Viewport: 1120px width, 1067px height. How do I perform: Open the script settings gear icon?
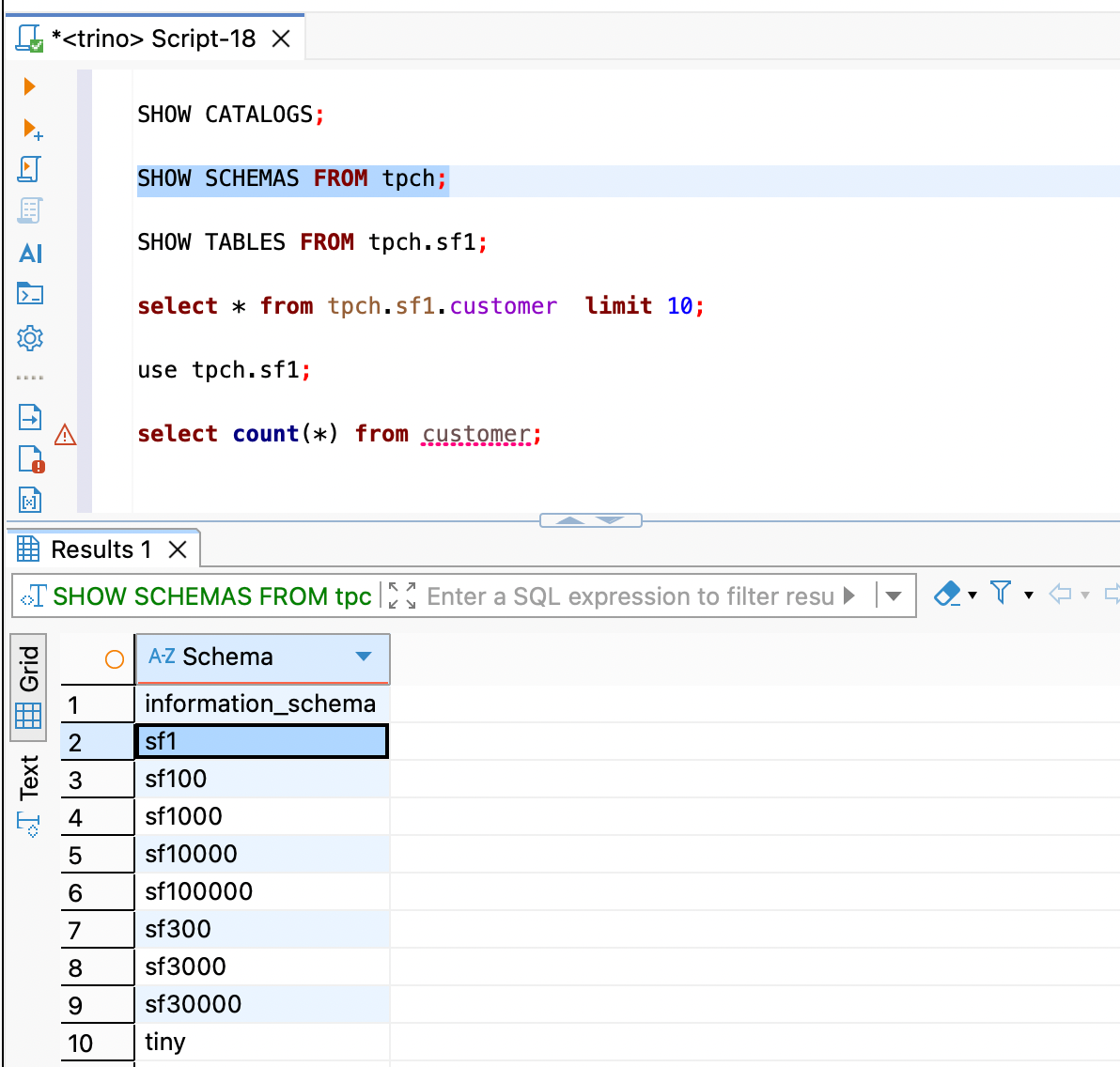[29, 337]
